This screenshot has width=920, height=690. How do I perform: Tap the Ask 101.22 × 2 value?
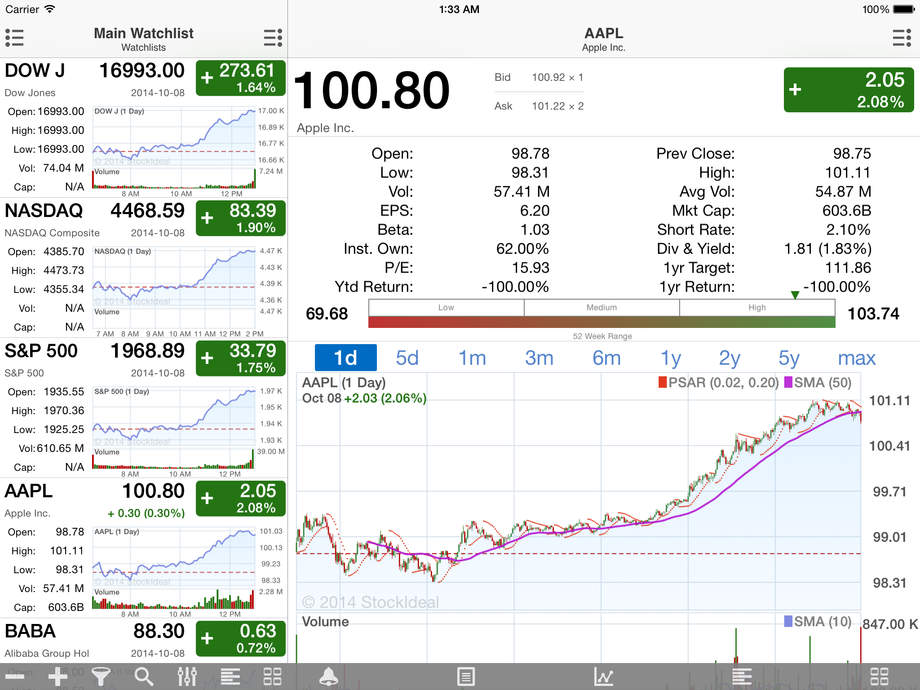pos(557,106)
